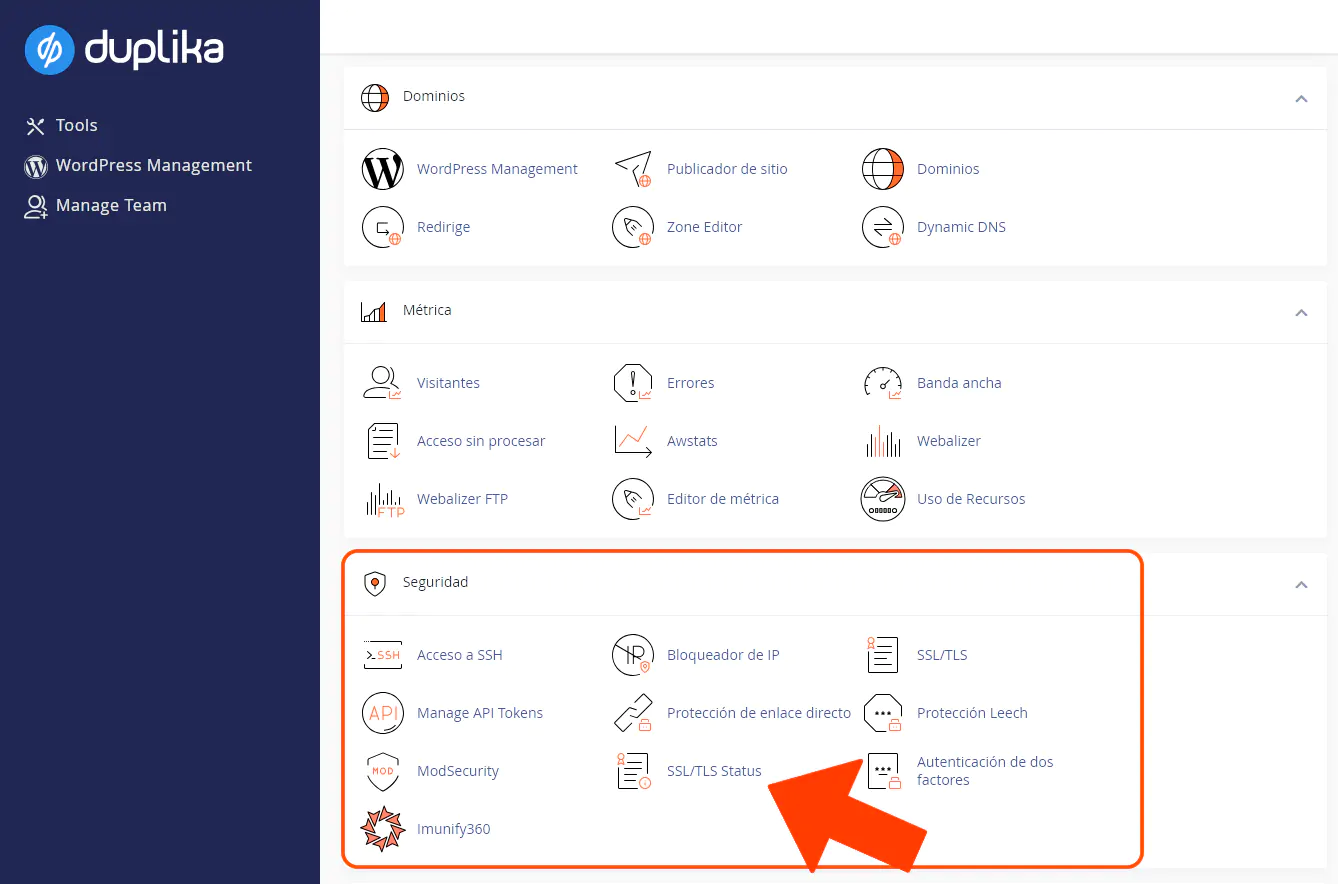Click the WordPress Management icon in Dominios
Screen dimensions: 1338x884
(382, 170)
